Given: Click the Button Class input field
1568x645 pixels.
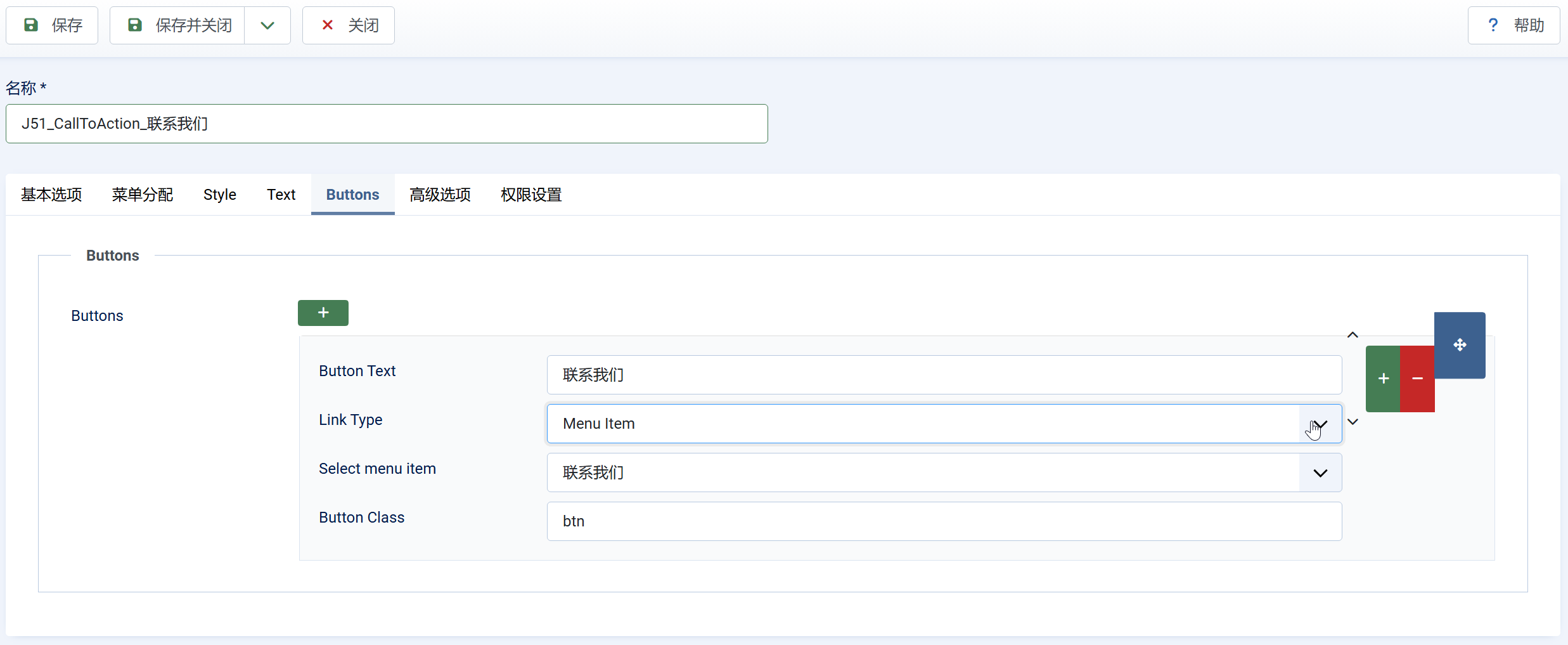Looking at the screenshot, I should 944,521.
